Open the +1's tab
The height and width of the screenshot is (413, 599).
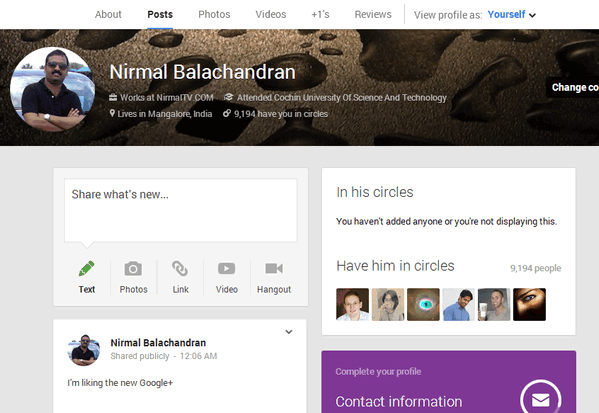point(320,15)
